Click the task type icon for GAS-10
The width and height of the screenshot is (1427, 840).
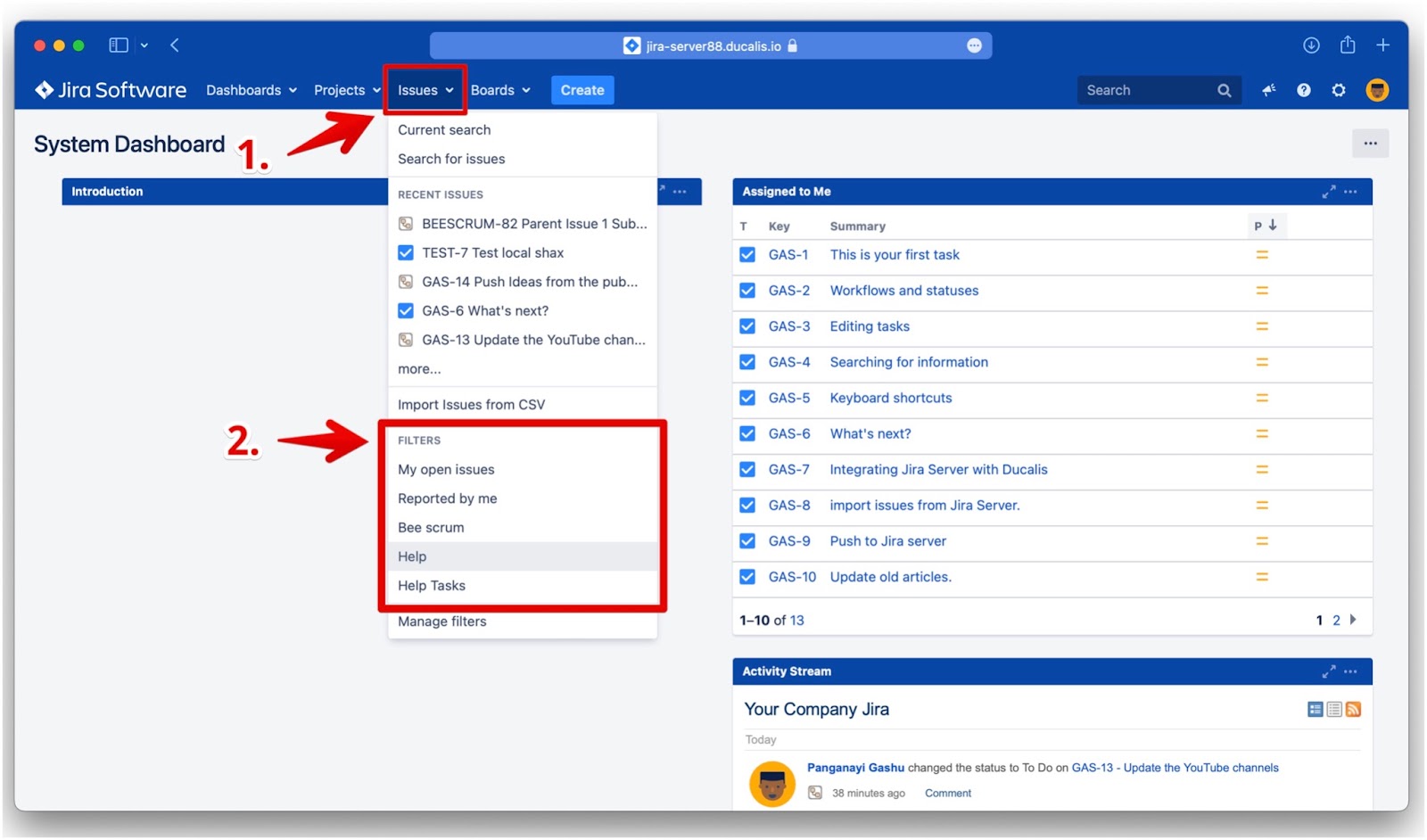(747, 577)
